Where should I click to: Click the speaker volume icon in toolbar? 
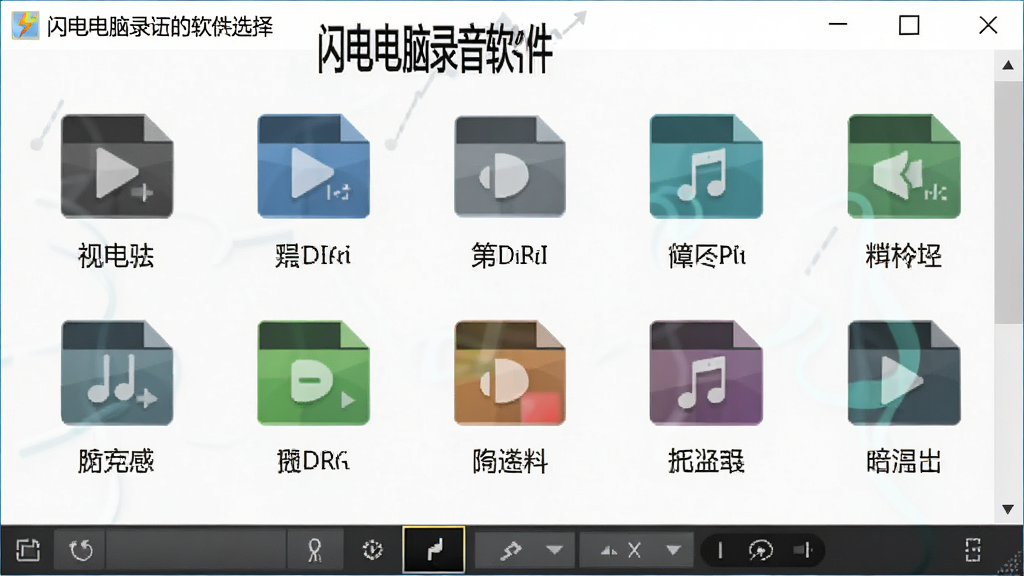[803, 551]
